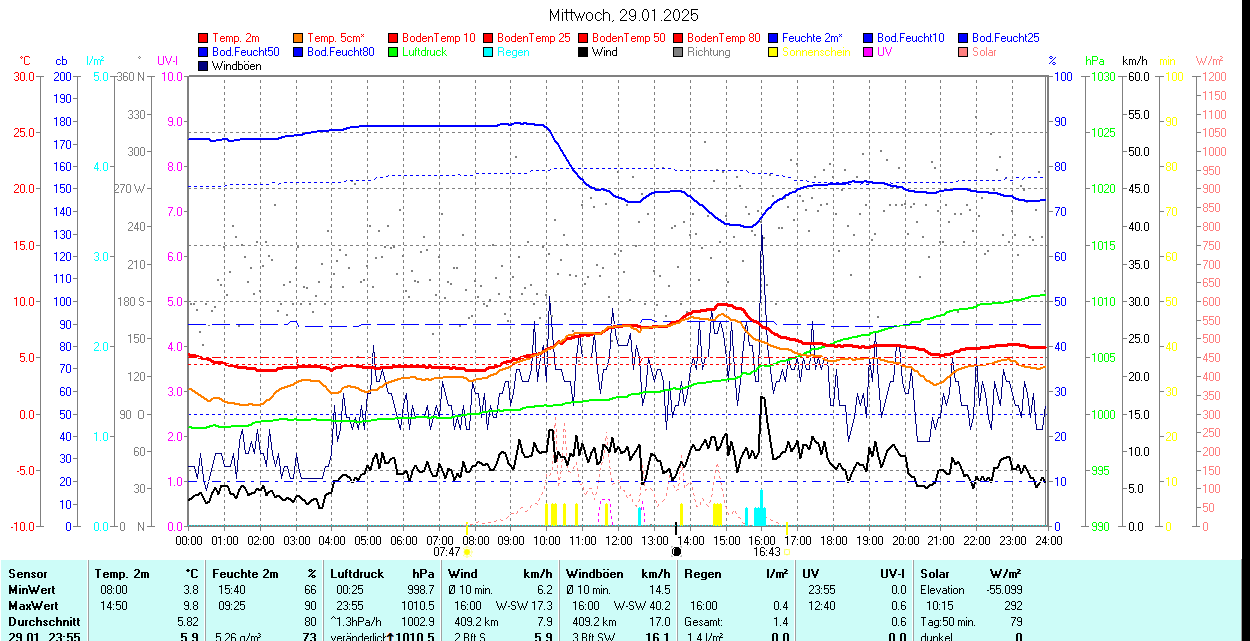Viewport: 1250px width, 641px height.
Task: Click the sunset icon beside 16:43
Action: point(786,552)
